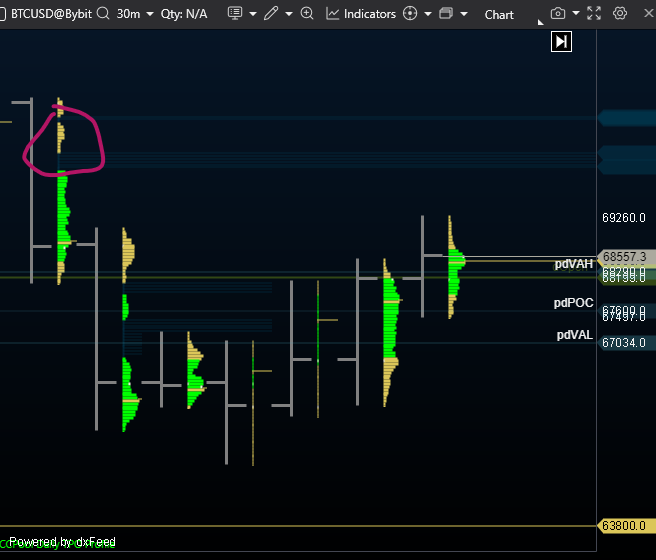Open the Chart menu
Viewport: 656px width, 560px height.
[499, 15]
